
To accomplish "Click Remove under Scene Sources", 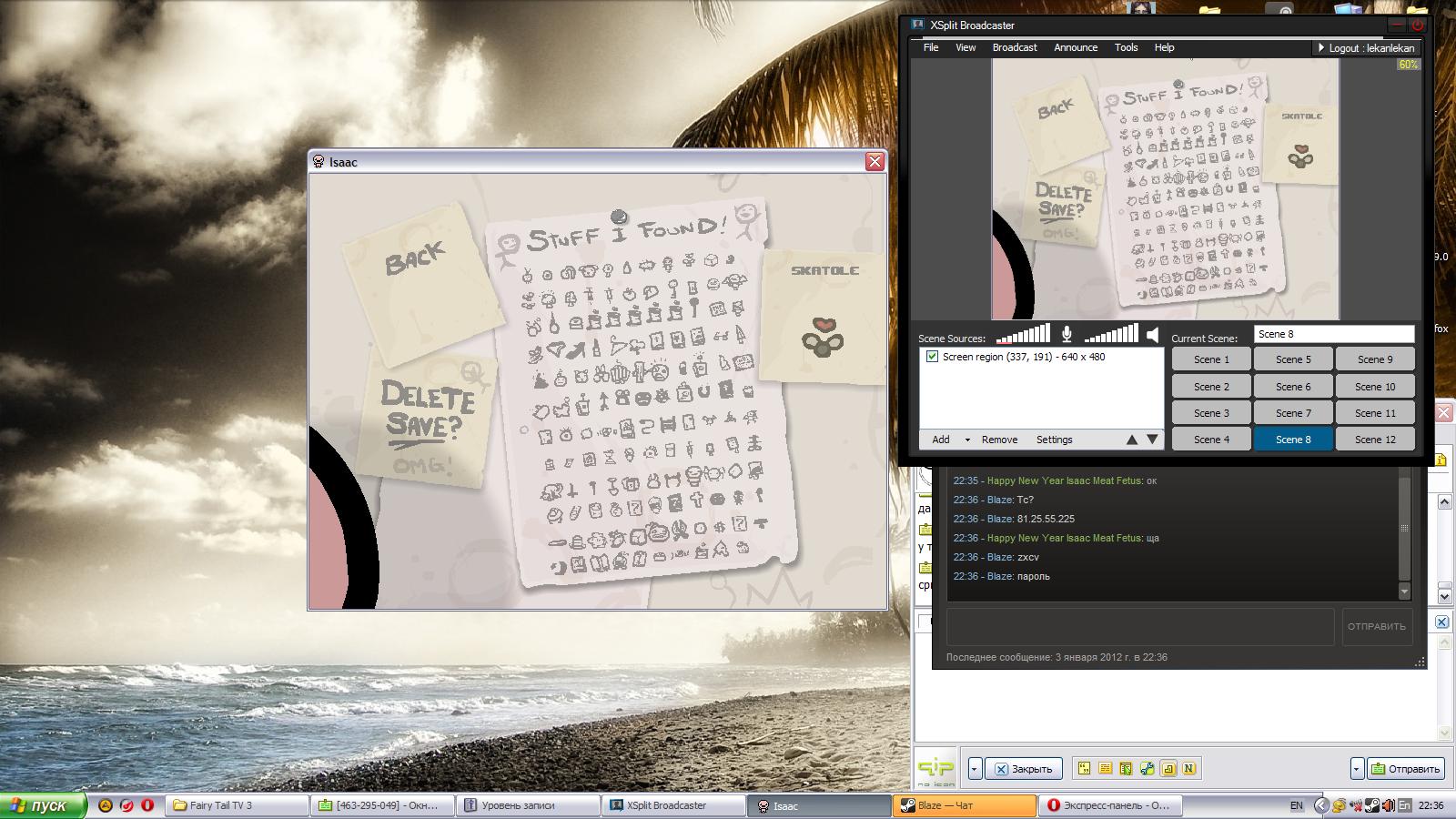I will pyautogui.click(x=999, y=440).
